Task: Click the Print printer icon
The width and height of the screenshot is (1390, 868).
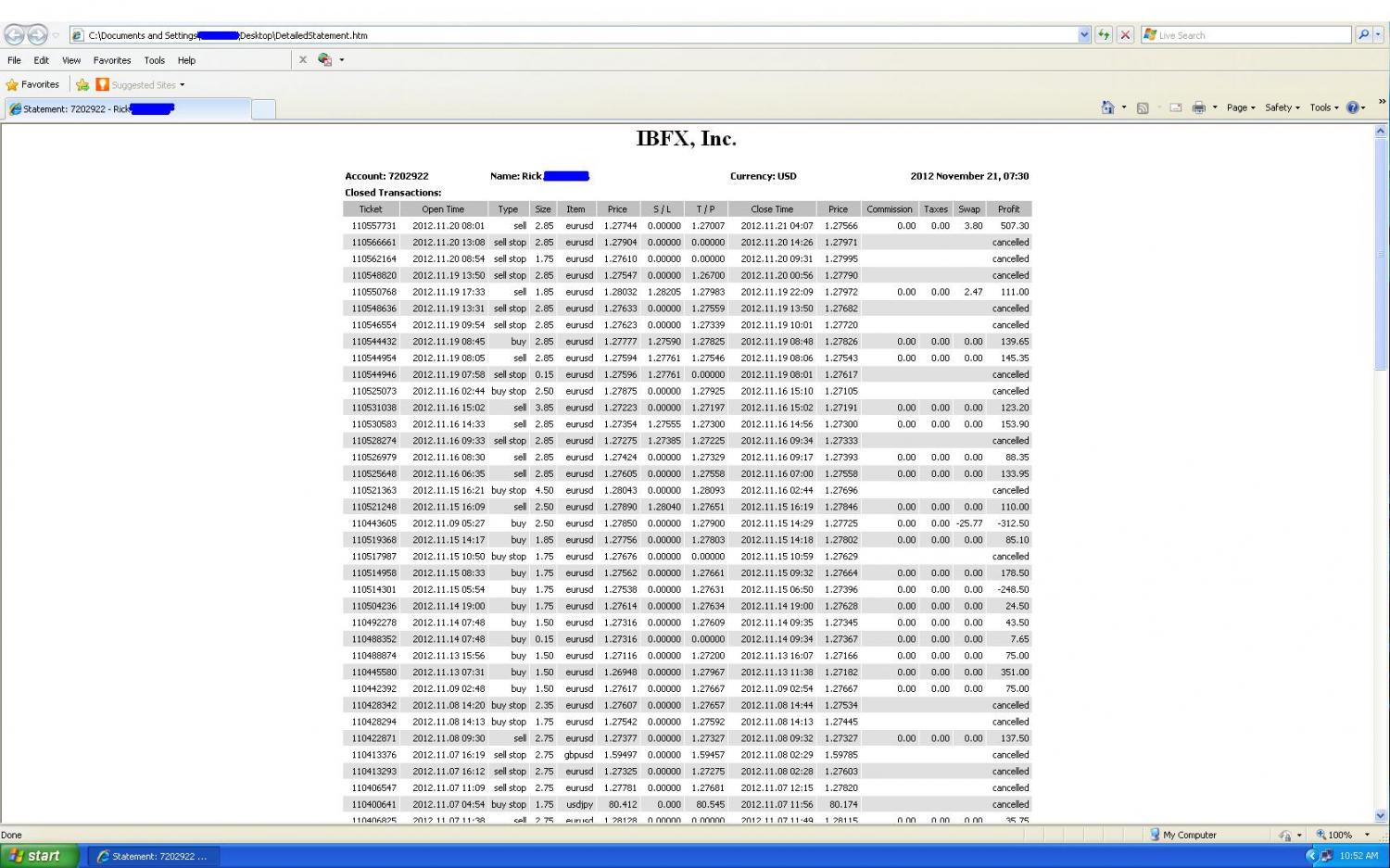Action: 1198,107
